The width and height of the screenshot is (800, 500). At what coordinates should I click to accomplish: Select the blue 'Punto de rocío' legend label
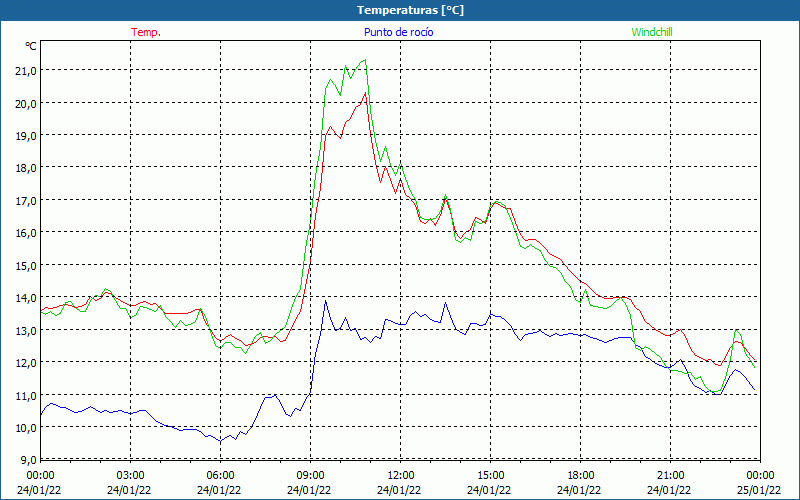(398, 32)
